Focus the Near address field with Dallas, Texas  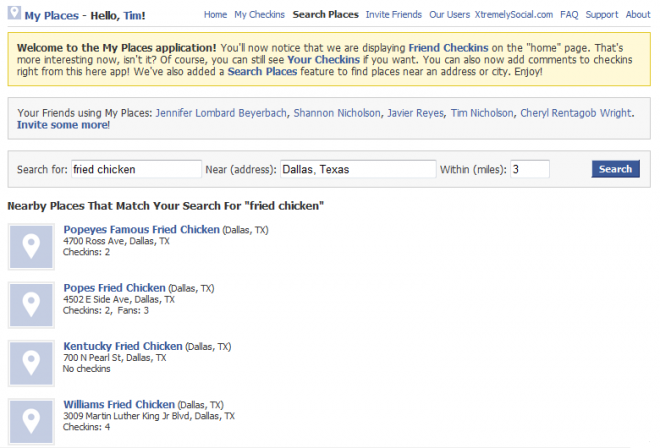[x=358, y=169]
